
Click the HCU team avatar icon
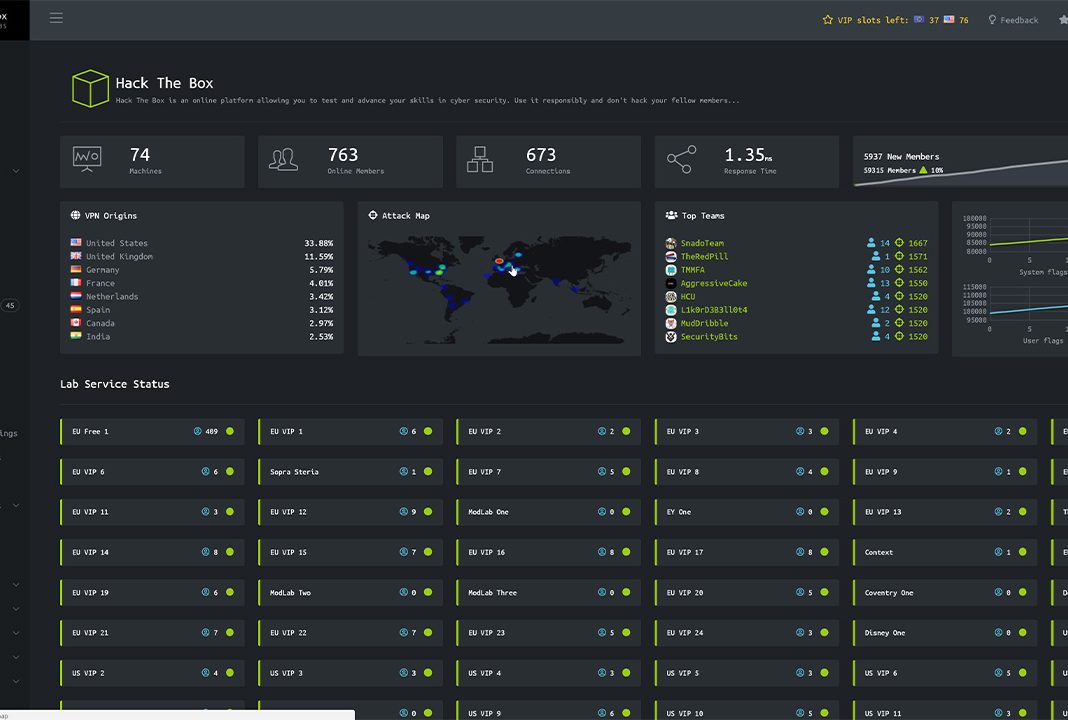click(671, 296)
